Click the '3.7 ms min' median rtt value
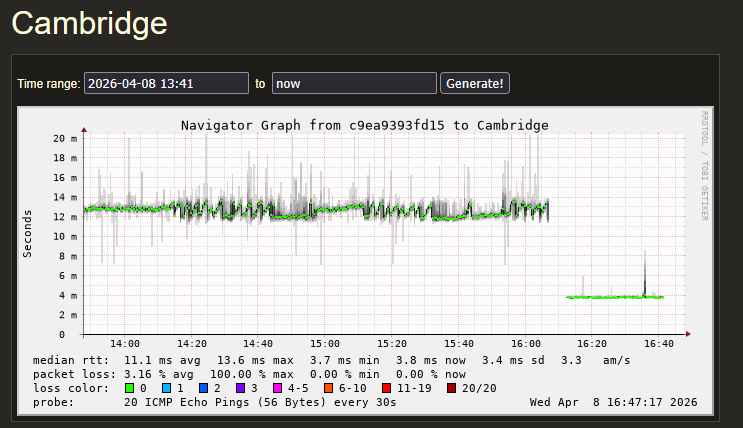This screenshot has height=428, width=743. [x=345, y=360]
